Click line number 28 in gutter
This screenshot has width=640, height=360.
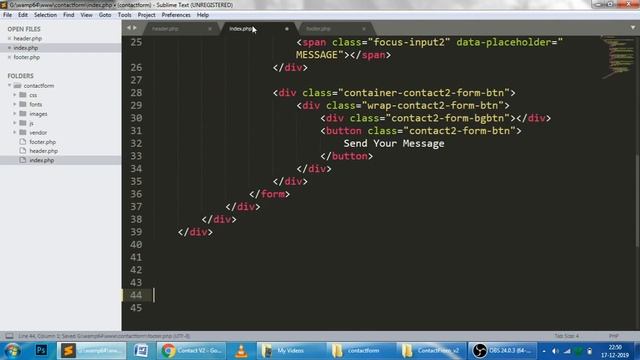136,93
